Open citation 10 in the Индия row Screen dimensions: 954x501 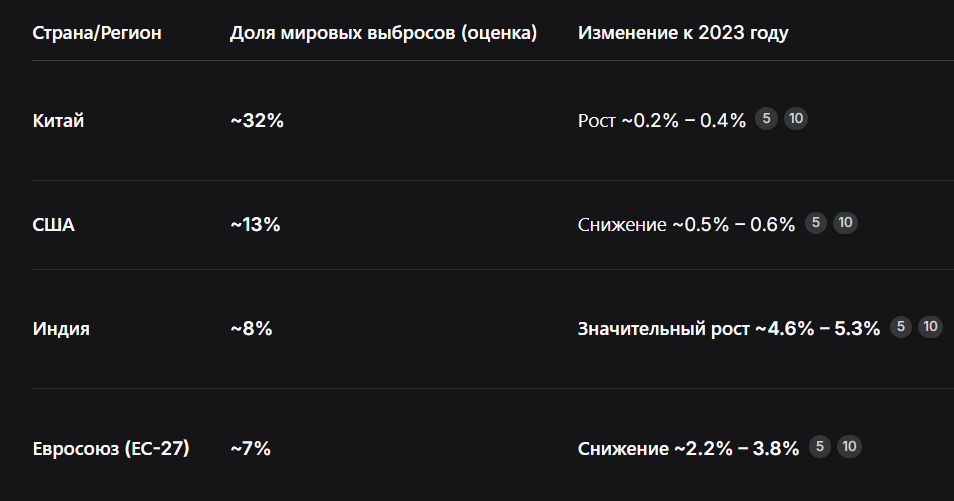930,327
